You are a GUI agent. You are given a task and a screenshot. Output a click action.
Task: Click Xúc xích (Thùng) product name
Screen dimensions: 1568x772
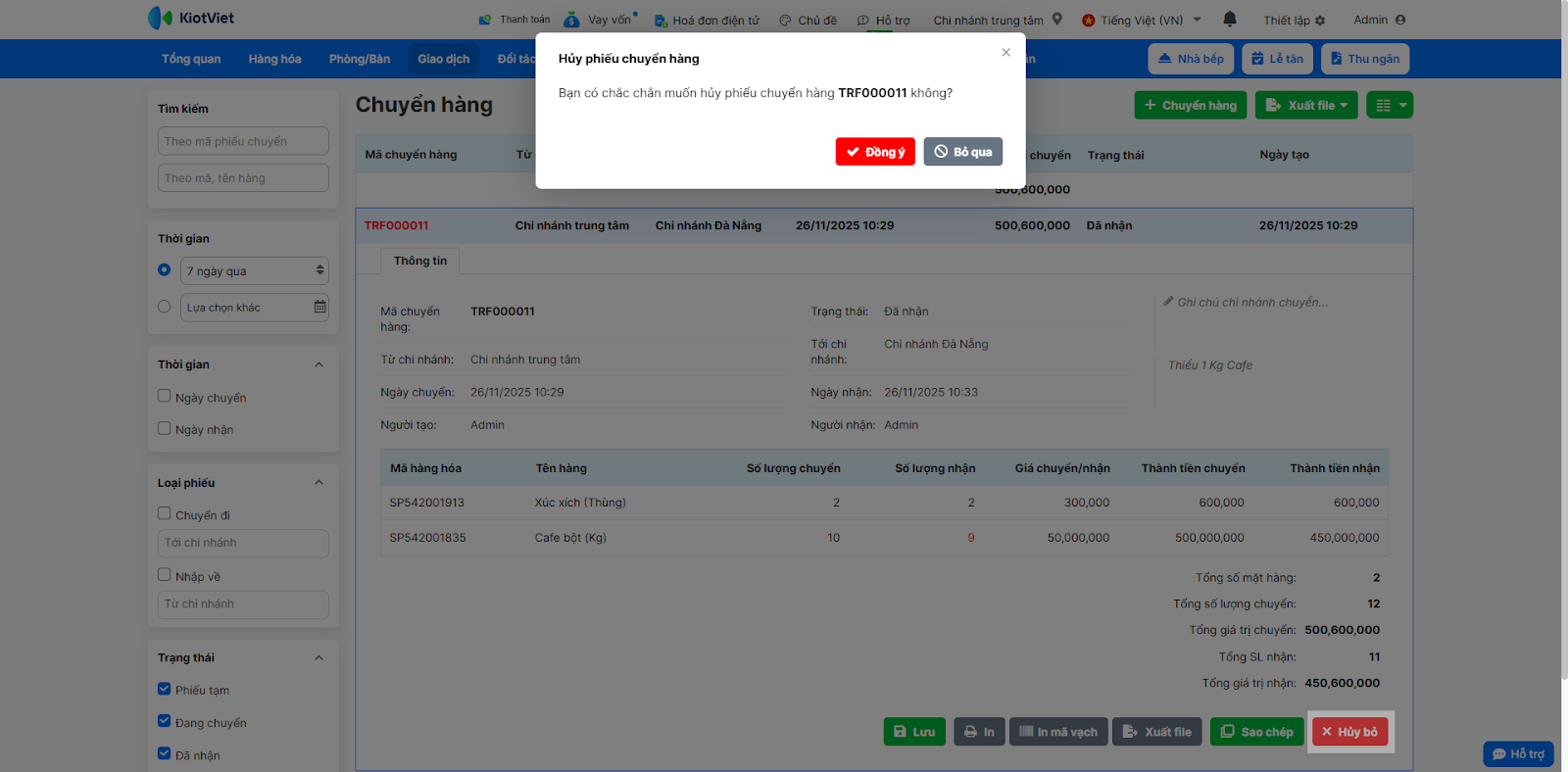[x=580, y=503]
